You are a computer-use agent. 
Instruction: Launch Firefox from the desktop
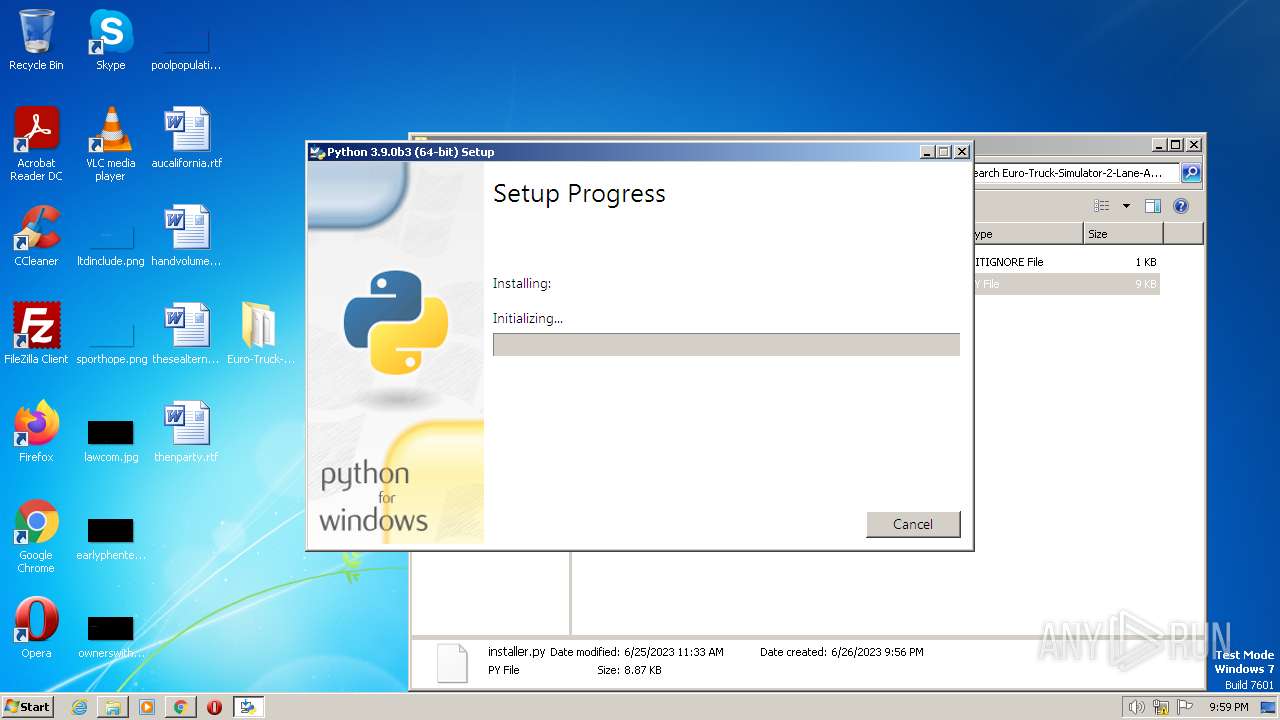pyautogui.click(x=36, y=432)
